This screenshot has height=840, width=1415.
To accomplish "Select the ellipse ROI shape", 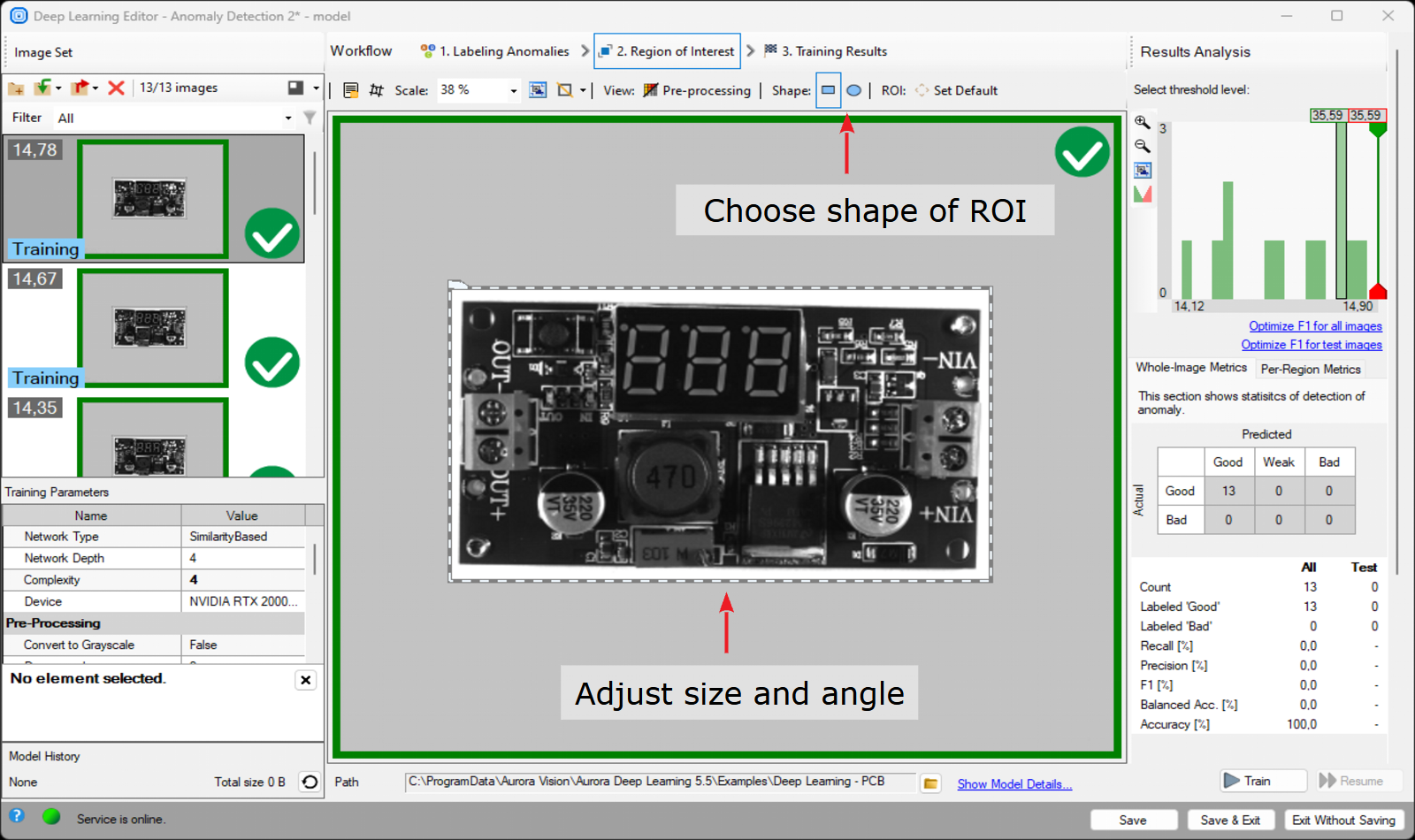I will pos(854,90).
